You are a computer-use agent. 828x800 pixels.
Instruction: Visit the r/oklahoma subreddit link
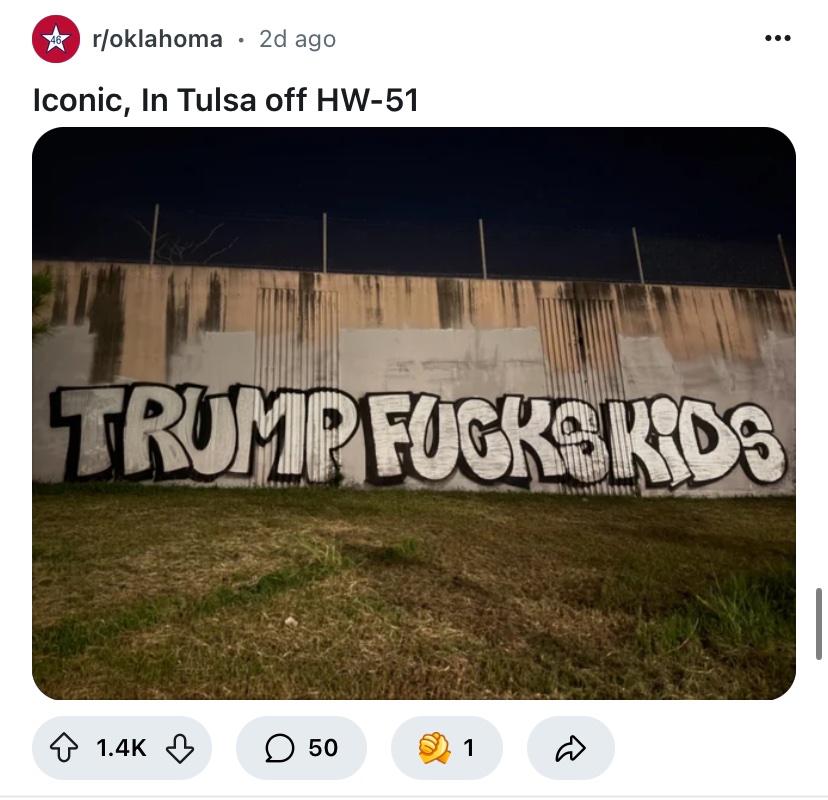click(x=157, y=39)
